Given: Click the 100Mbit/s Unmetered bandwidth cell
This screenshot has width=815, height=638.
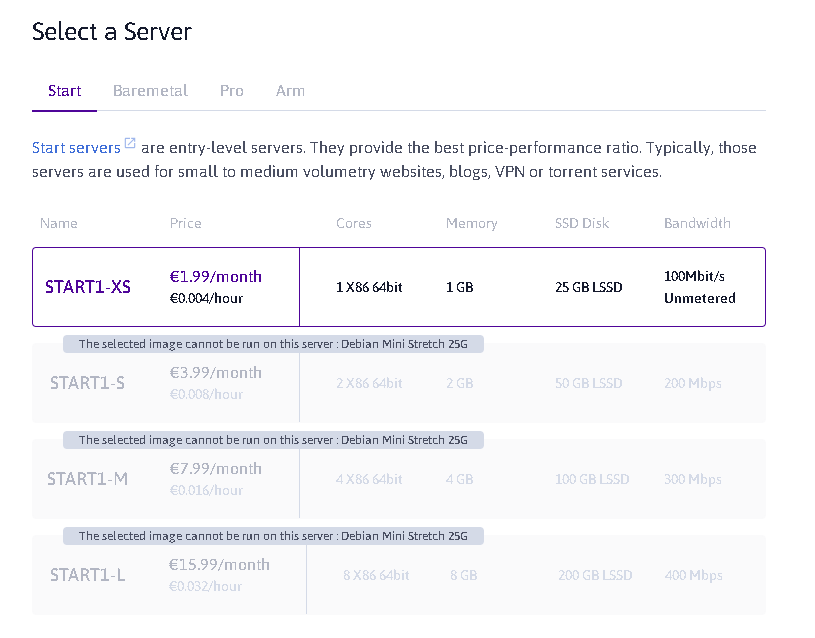Looking at the screenshot, I should pos(699,286).
